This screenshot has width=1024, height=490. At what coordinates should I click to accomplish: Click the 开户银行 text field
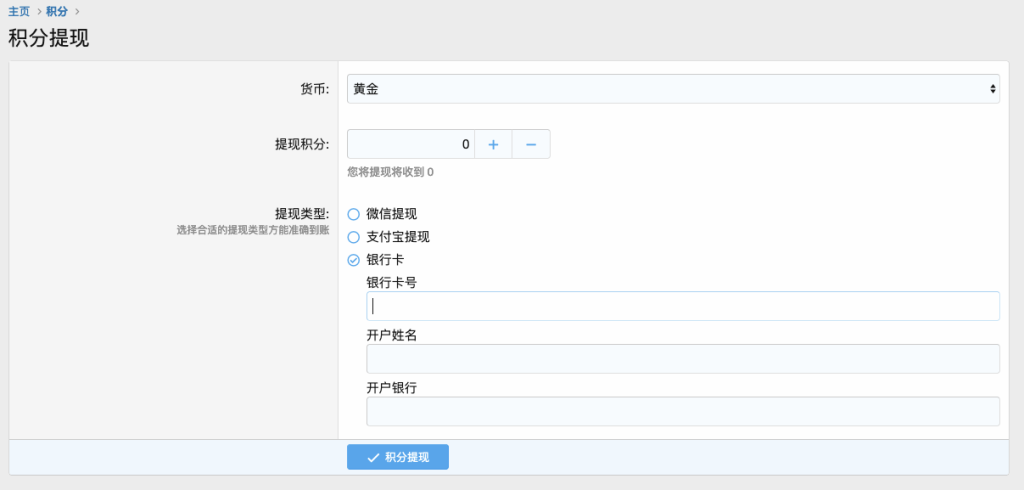683,412
